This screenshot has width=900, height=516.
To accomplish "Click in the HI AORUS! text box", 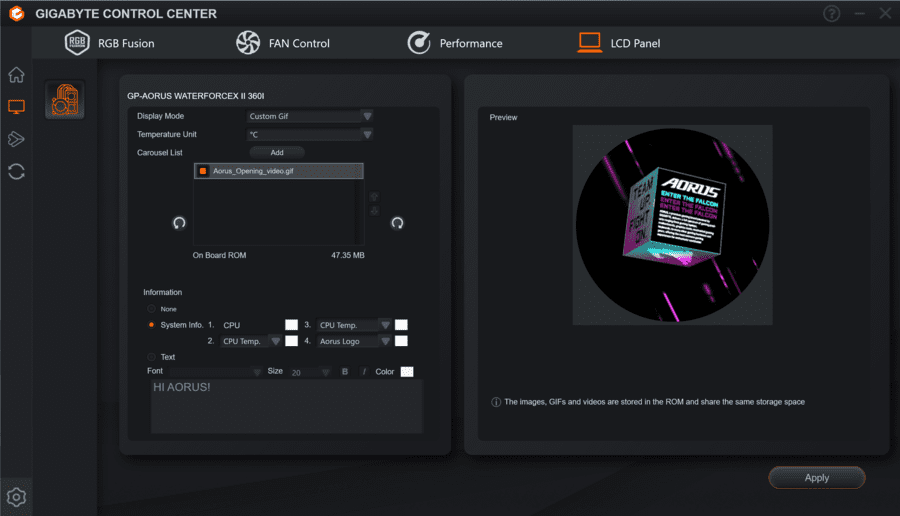I will point(286,406).
